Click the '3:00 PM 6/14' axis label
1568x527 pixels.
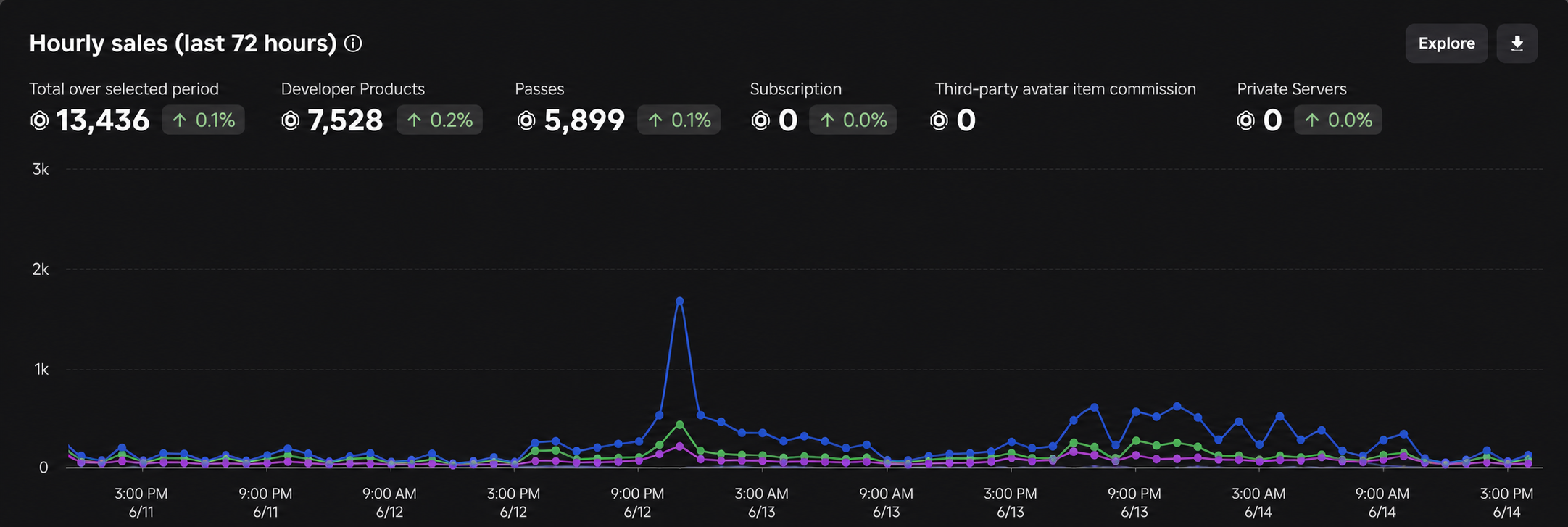[x=1506, y=502]
